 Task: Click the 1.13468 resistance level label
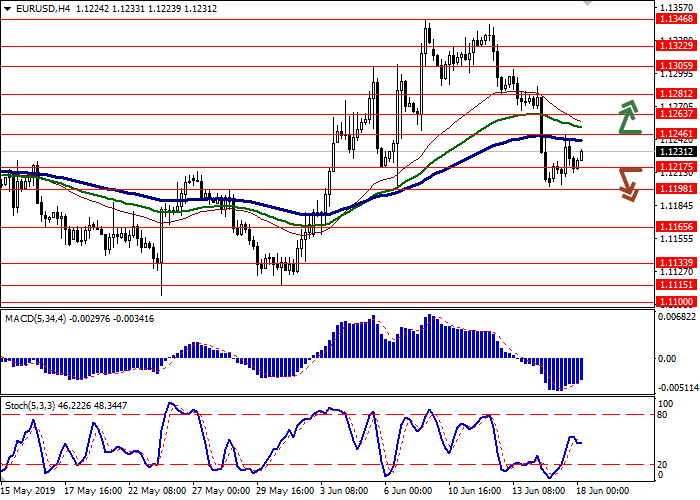676,46
